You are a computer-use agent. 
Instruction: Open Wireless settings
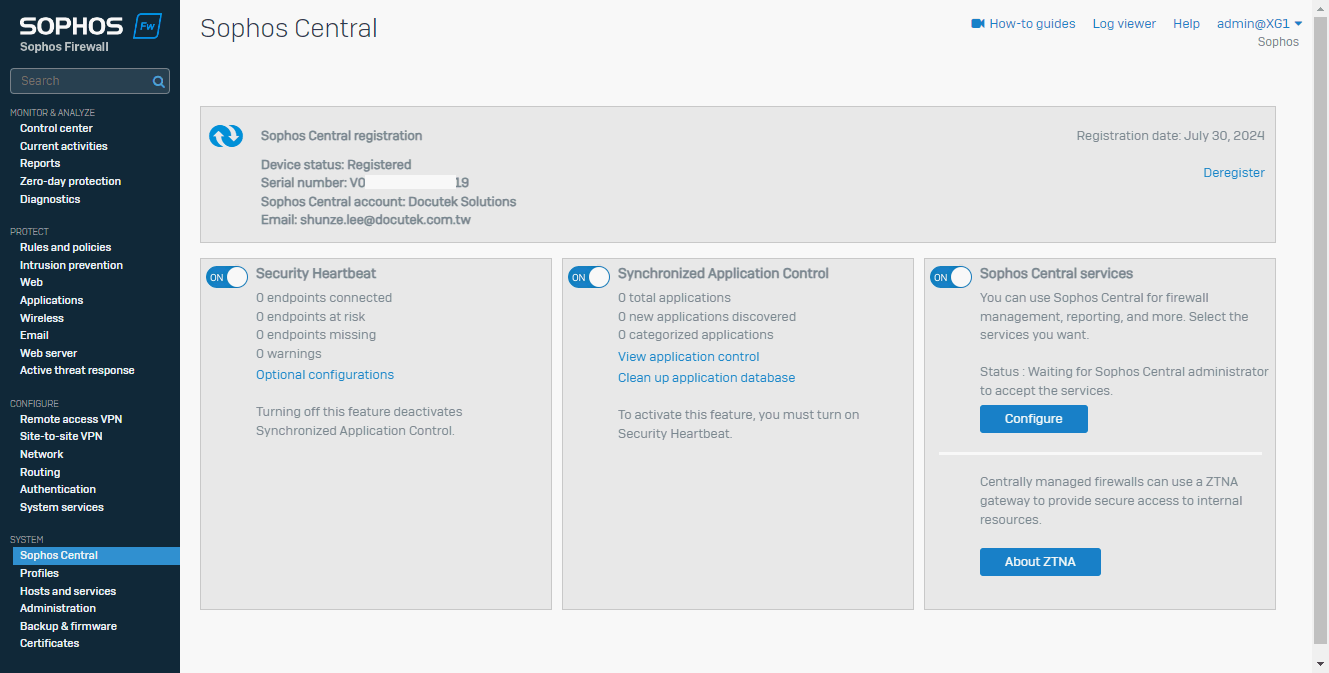click(x=42, y=318)
